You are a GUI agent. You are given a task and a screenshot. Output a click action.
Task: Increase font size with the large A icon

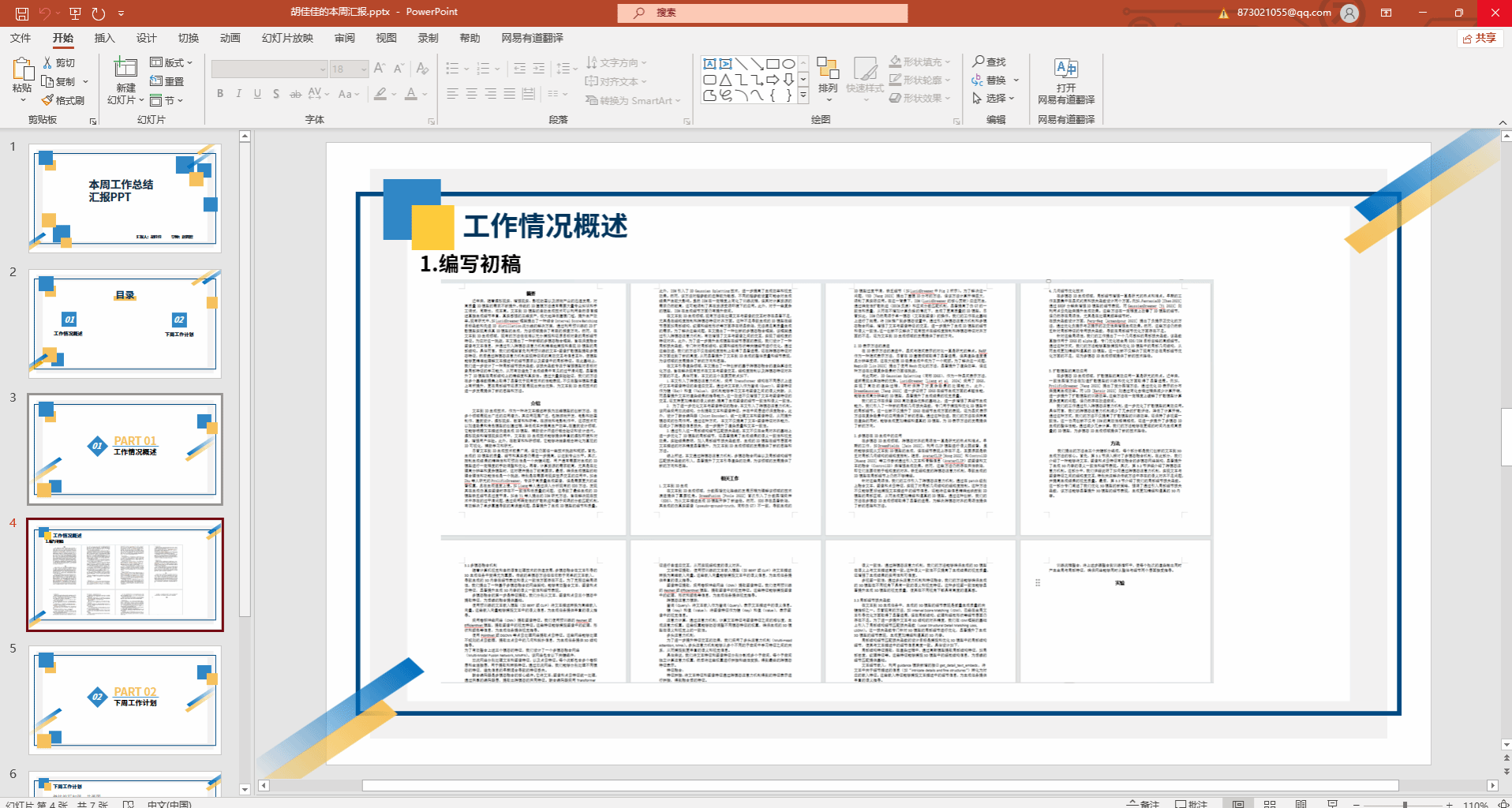[380, 69]
